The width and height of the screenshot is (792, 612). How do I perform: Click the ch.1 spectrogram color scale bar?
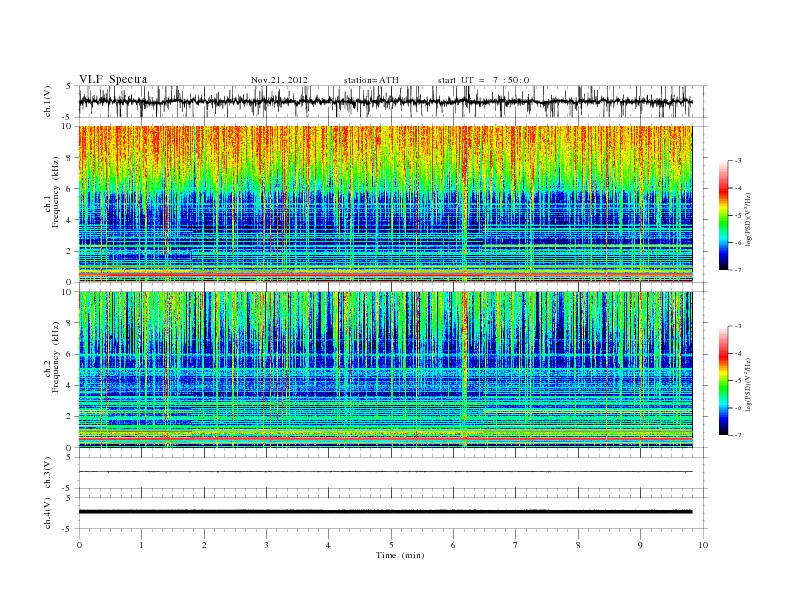tap(724, 215)
